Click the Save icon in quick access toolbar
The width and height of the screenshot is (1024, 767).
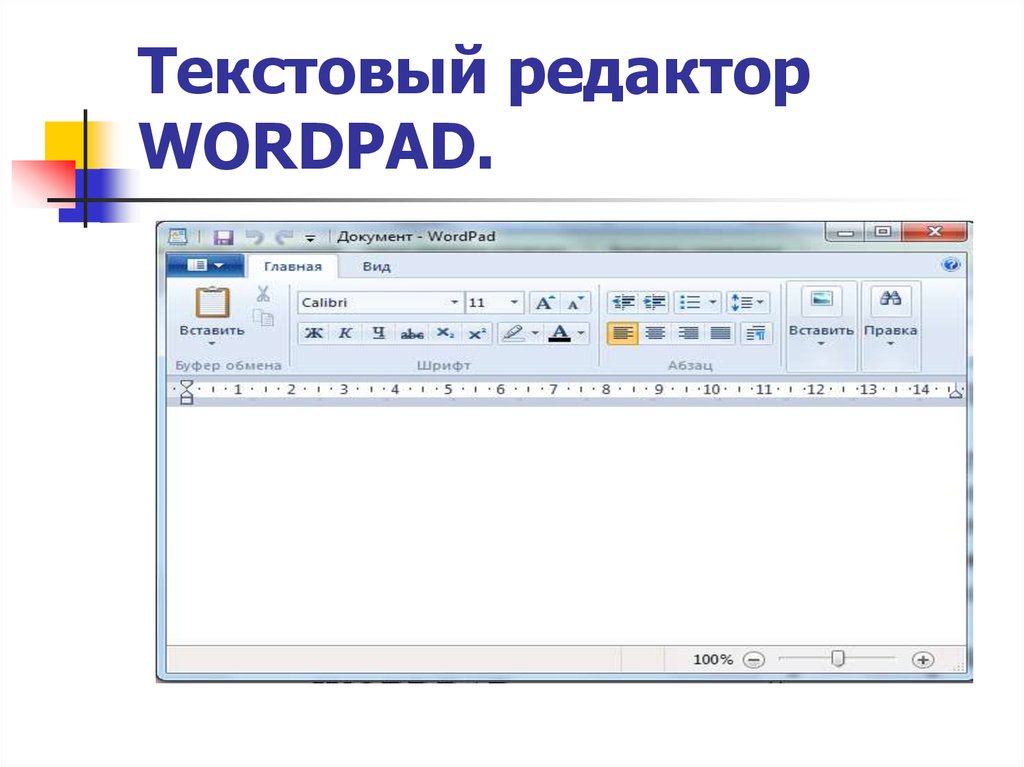click(223, 237)
